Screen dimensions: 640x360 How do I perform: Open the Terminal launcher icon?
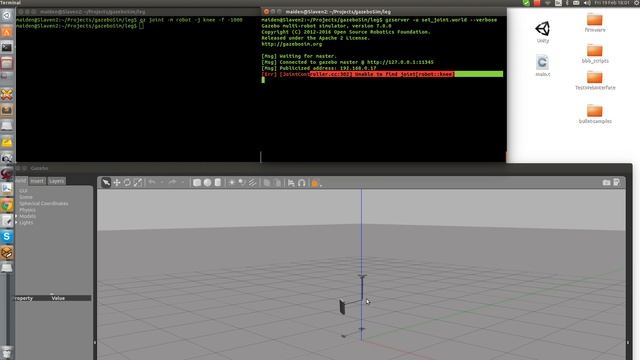pyautogui.click(x=7, y=47)
